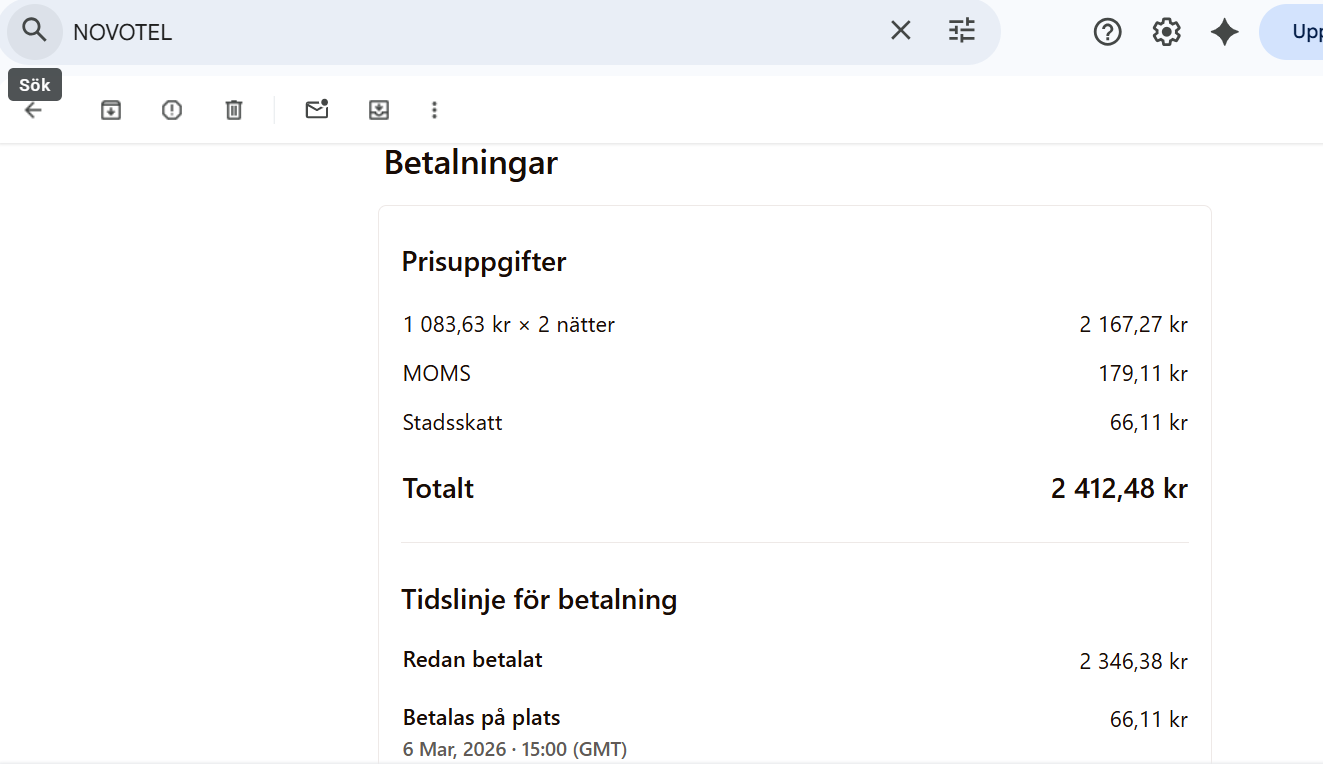Clear the NOVOTEL search with the X

click(901, 31)
